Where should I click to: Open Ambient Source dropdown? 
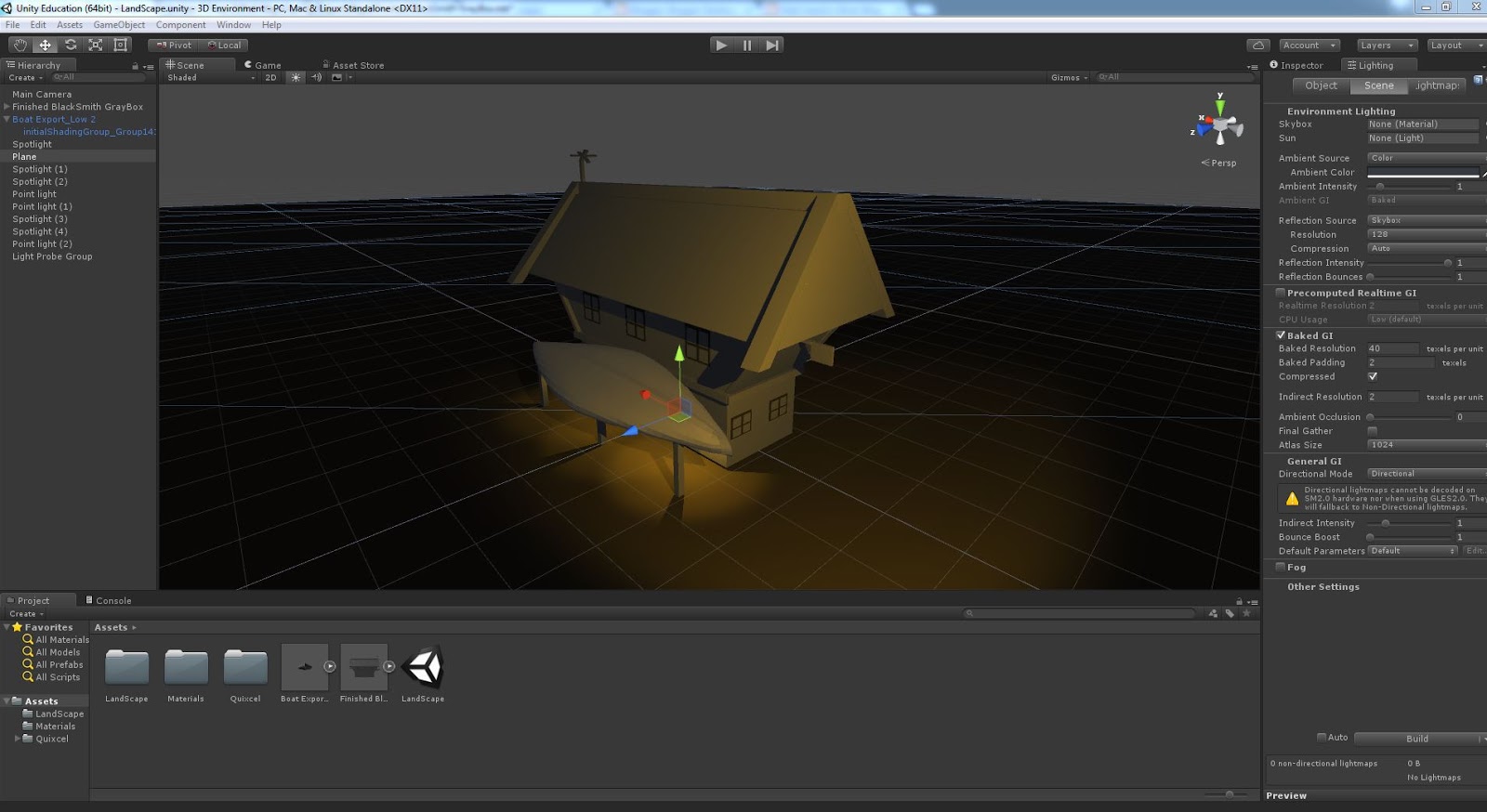pyautogui.click(x=1427, y=158)
